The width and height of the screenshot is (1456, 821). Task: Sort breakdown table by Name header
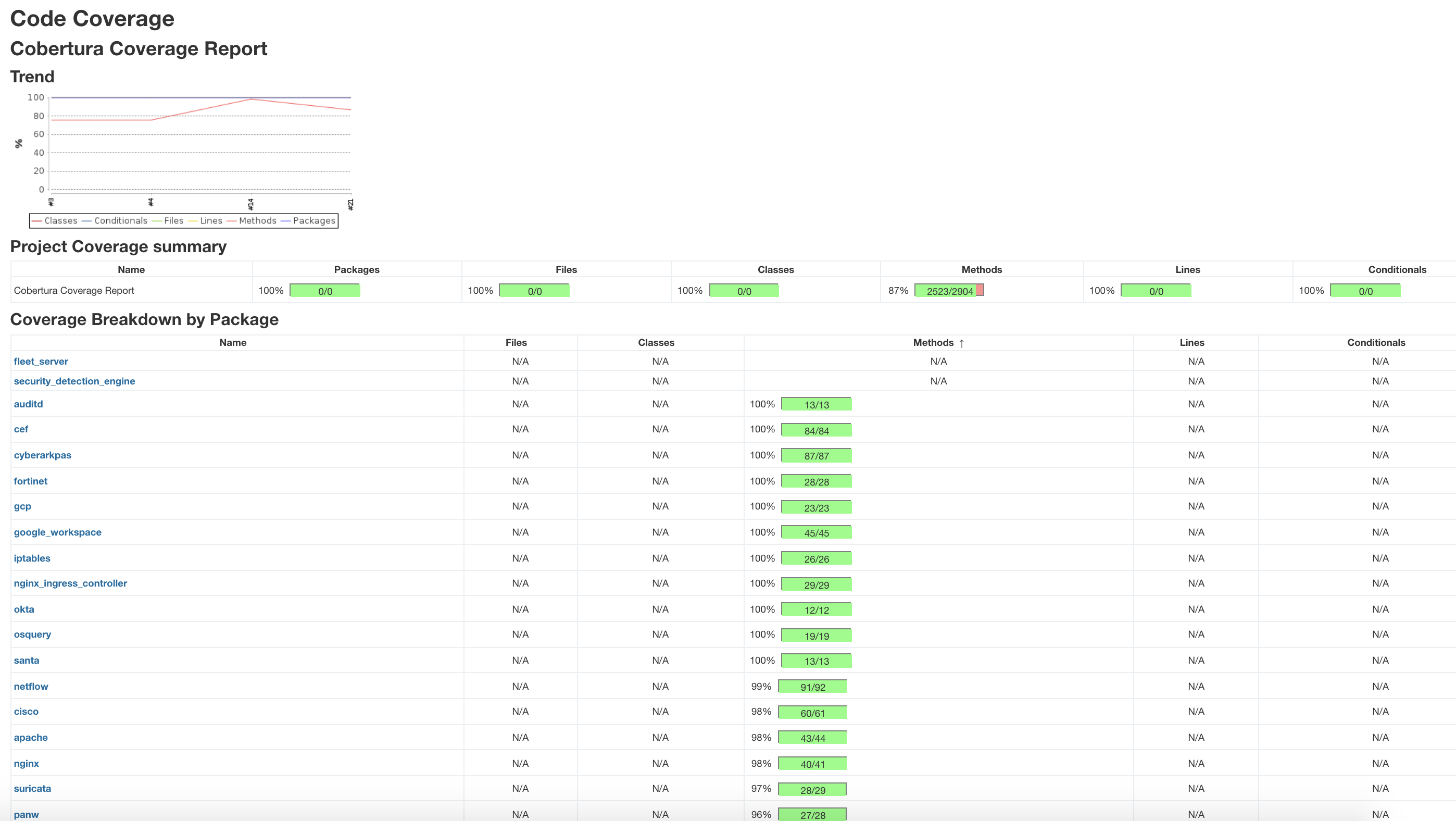coord(233,343)
